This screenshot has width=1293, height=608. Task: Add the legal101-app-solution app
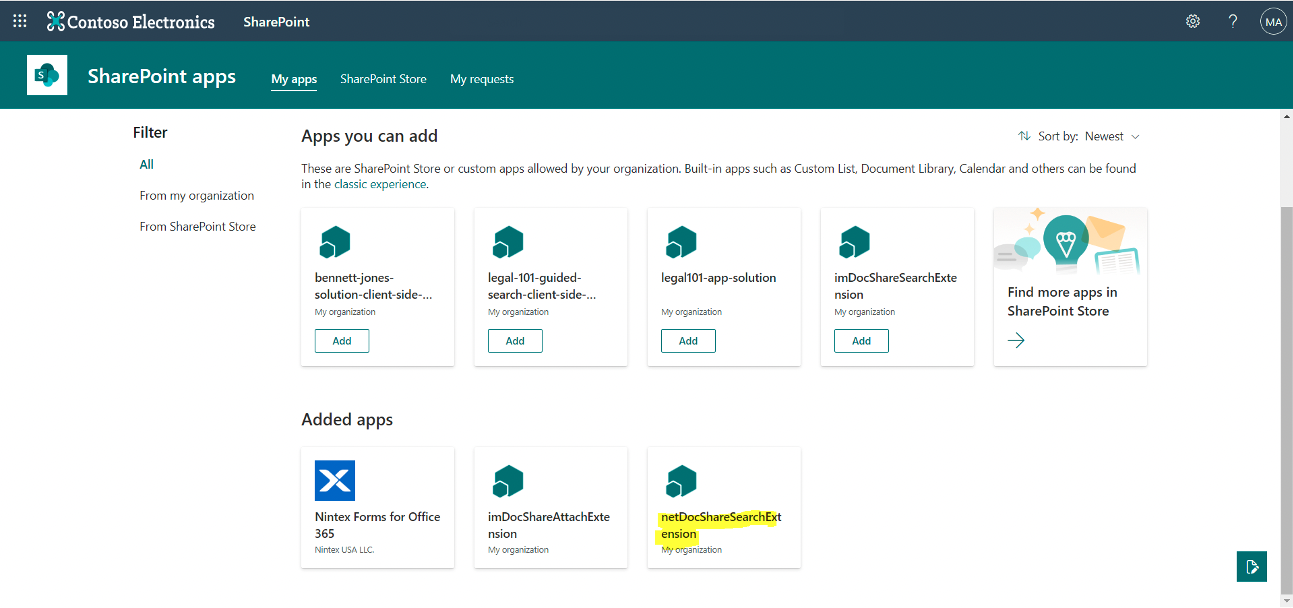tap(688, 341)
